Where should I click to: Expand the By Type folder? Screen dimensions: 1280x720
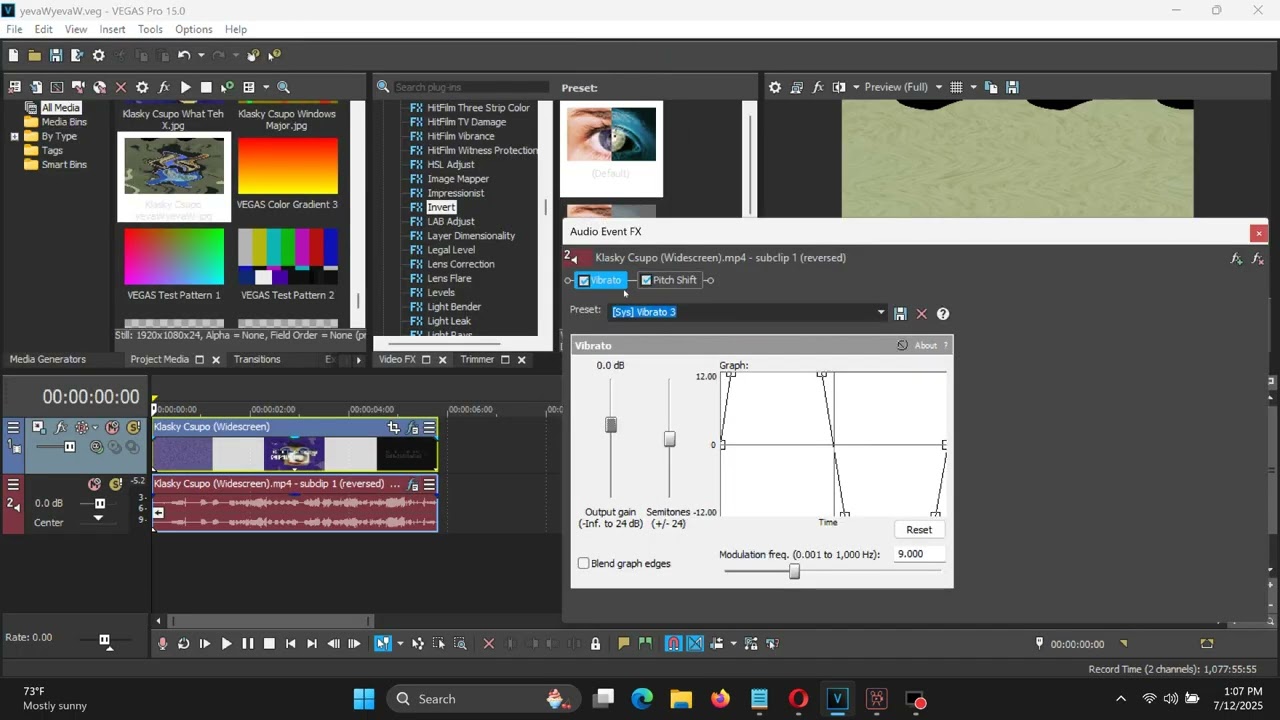click(x=14, y=136)
